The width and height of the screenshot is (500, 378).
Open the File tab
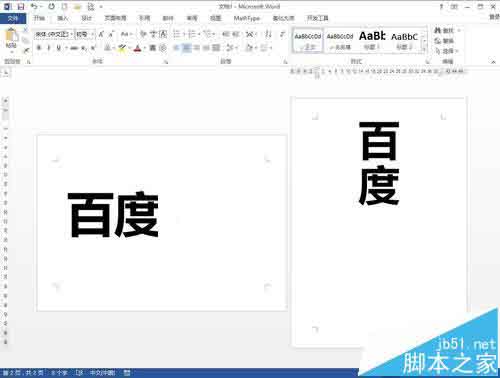click(x=13, y=18)
